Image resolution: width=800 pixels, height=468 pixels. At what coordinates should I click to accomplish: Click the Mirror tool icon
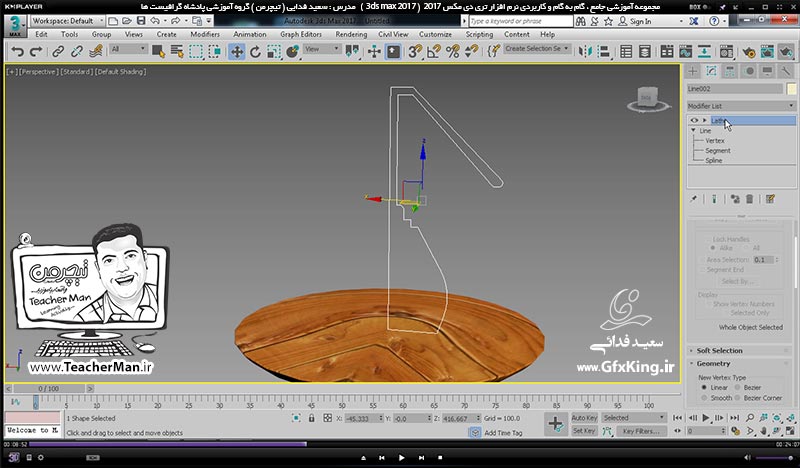coord(585,52)
